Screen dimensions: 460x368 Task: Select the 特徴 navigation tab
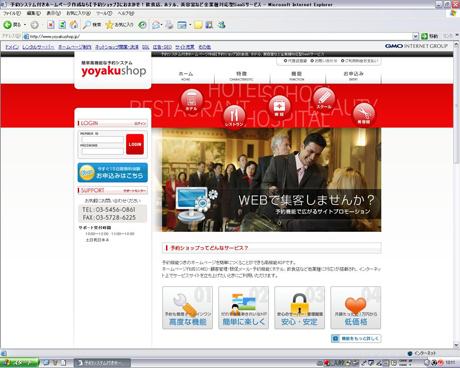pos(242,76)
